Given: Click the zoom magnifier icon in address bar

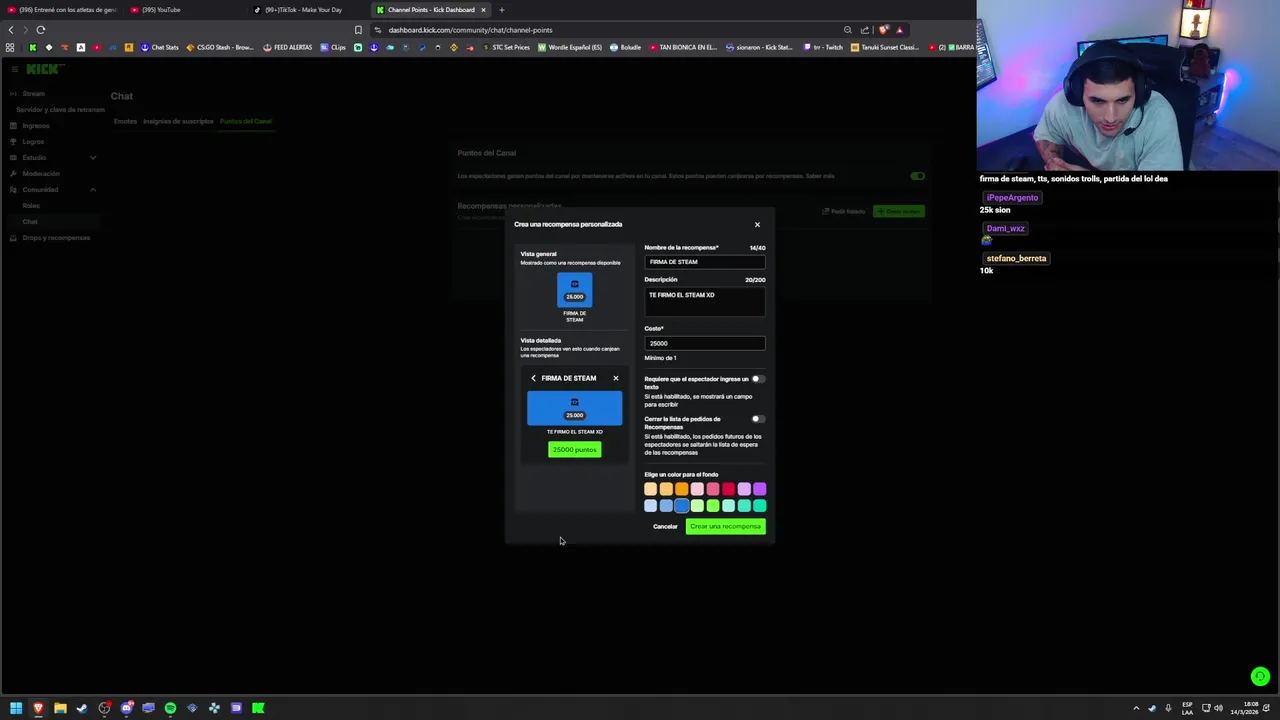Looking at the screenshot, I should coord(848,30).
